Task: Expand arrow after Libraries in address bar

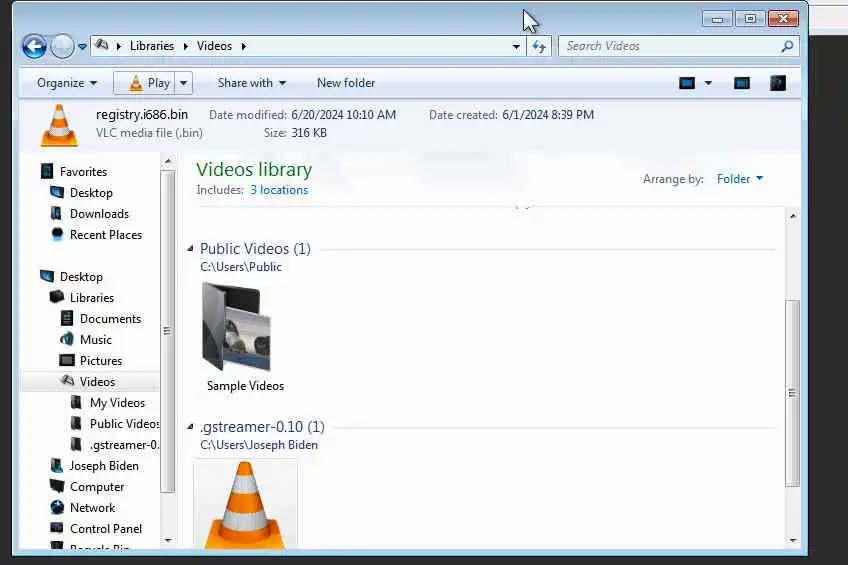Action: (186, 46)
